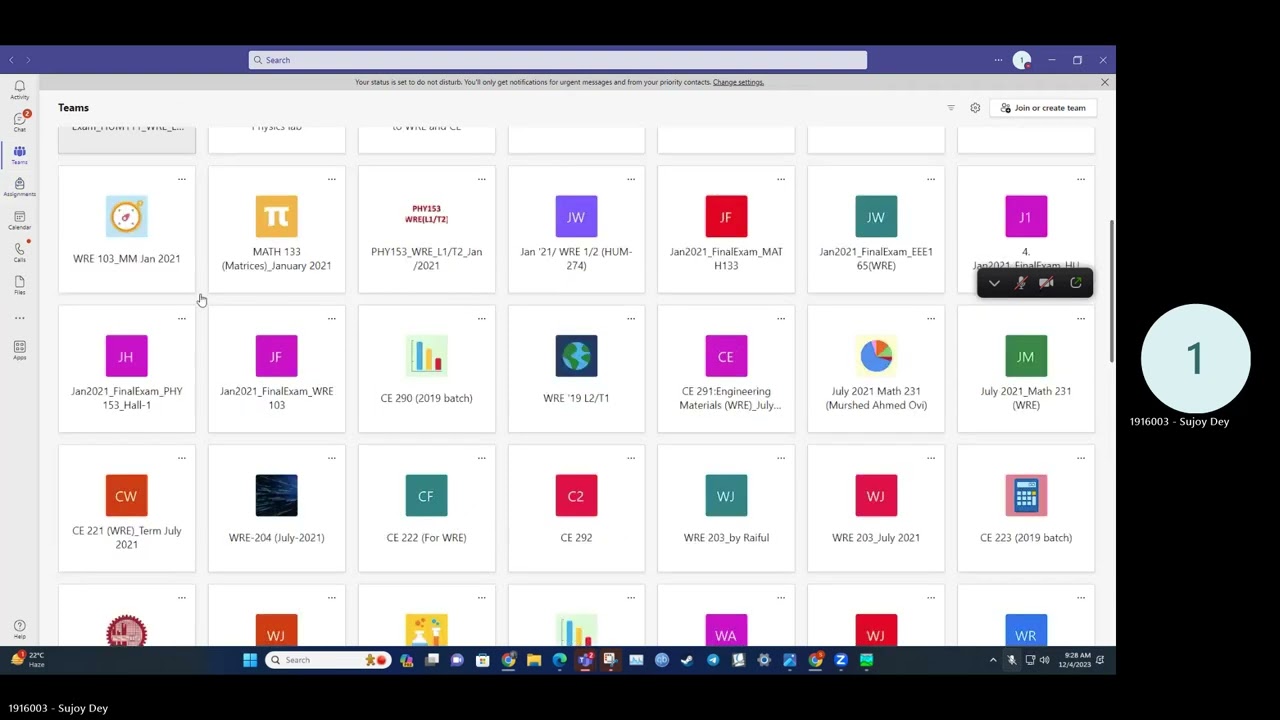The image size is (1280, 720).
Task: Open CE 221 (WRE)_Term July 2021 team
Action: pos(127,510)
